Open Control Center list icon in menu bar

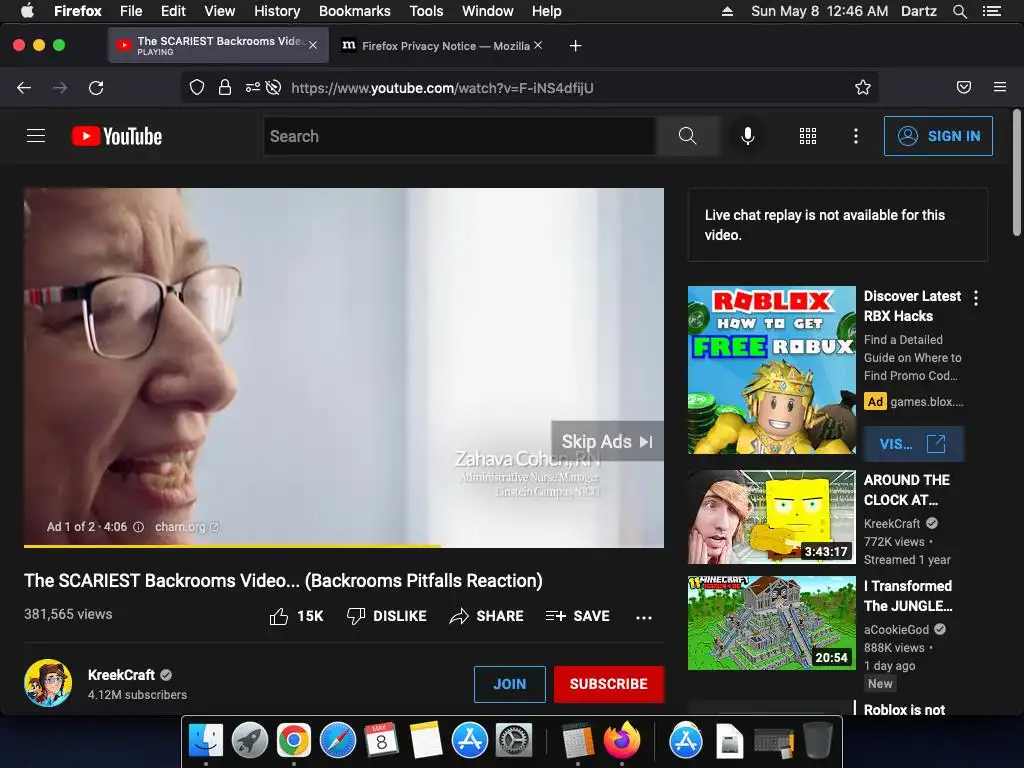(992, 11)
